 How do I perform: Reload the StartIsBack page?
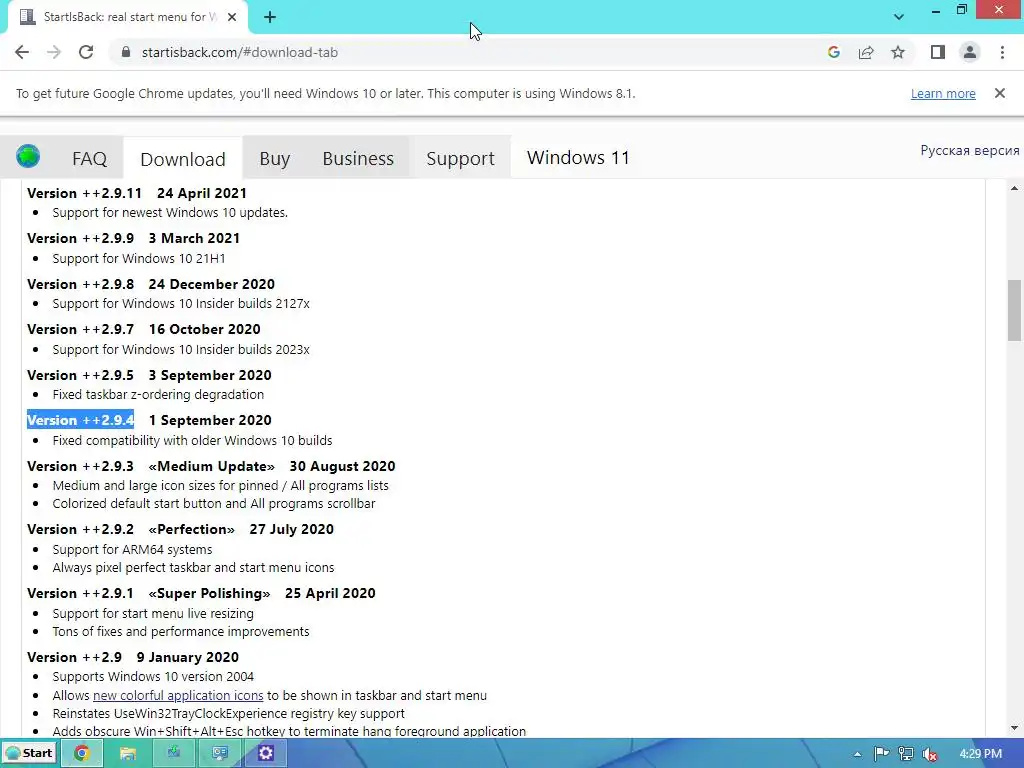(86, 52)
